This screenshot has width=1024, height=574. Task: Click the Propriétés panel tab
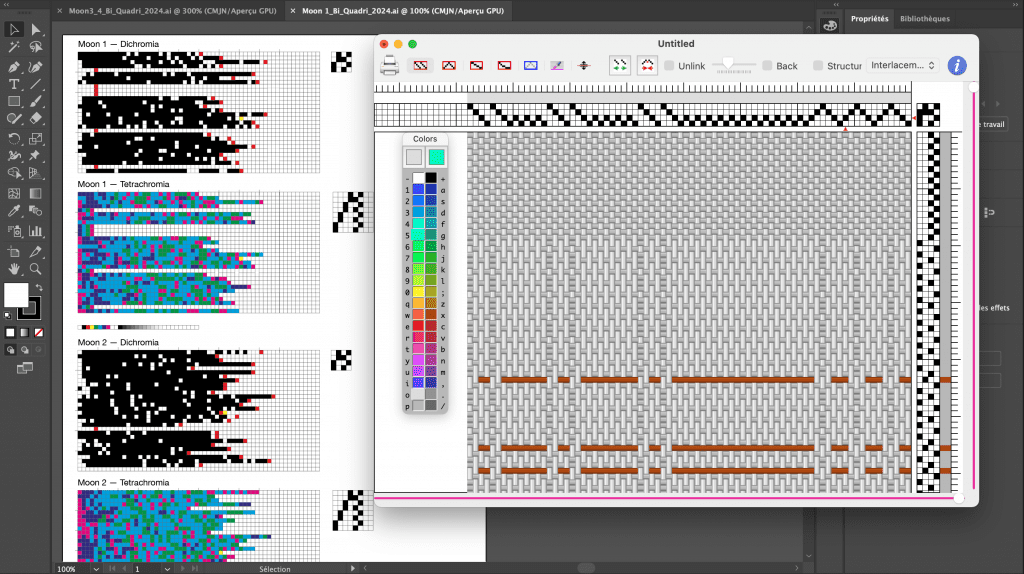[869, 18]
